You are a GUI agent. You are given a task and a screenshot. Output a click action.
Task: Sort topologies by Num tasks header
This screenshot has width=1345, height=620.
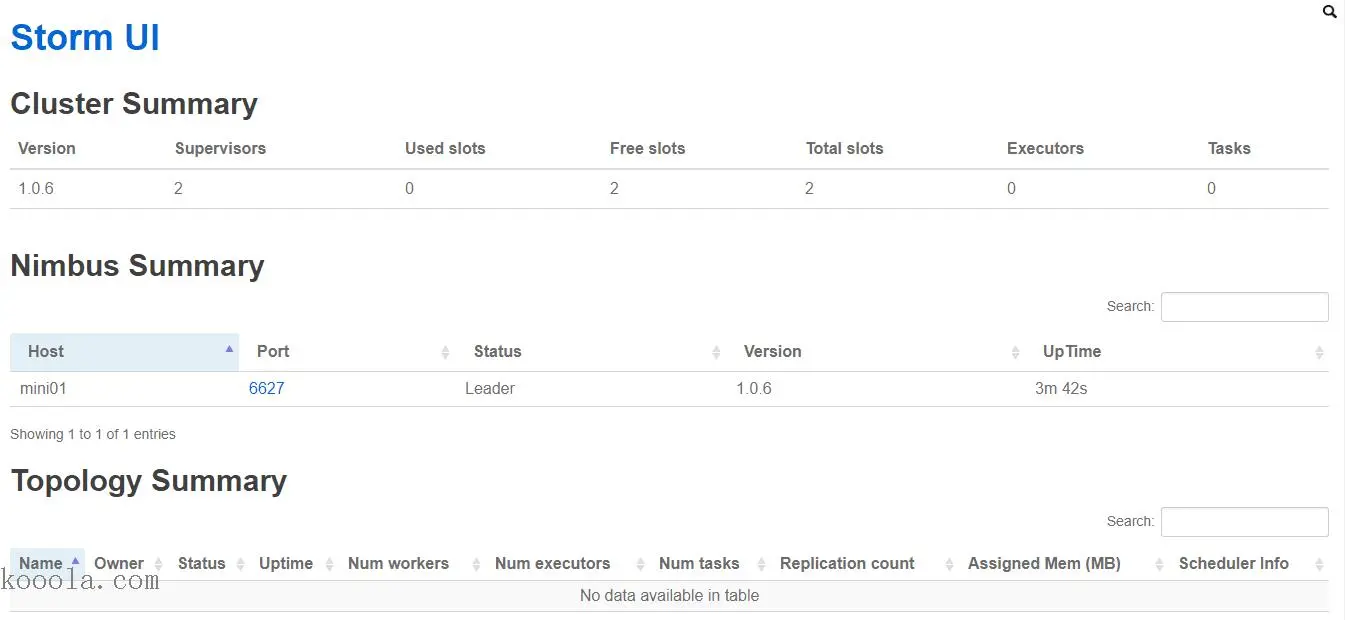[699, 564]
